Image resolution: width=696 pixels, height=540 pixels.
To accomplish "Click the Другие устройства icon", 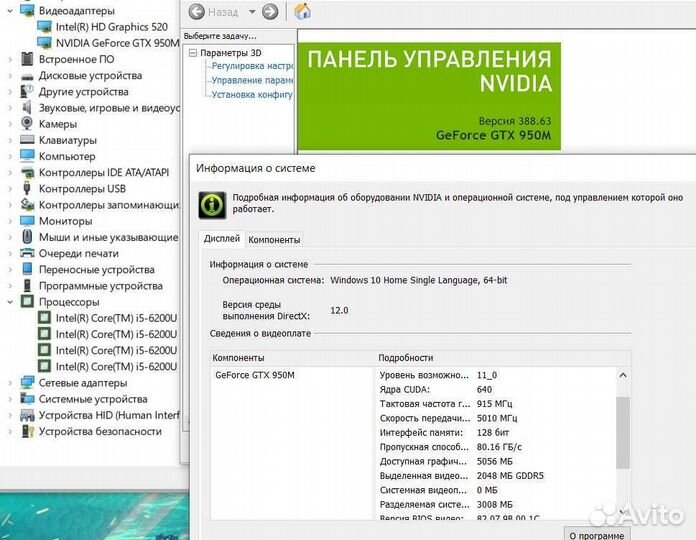I will point(27,91).
